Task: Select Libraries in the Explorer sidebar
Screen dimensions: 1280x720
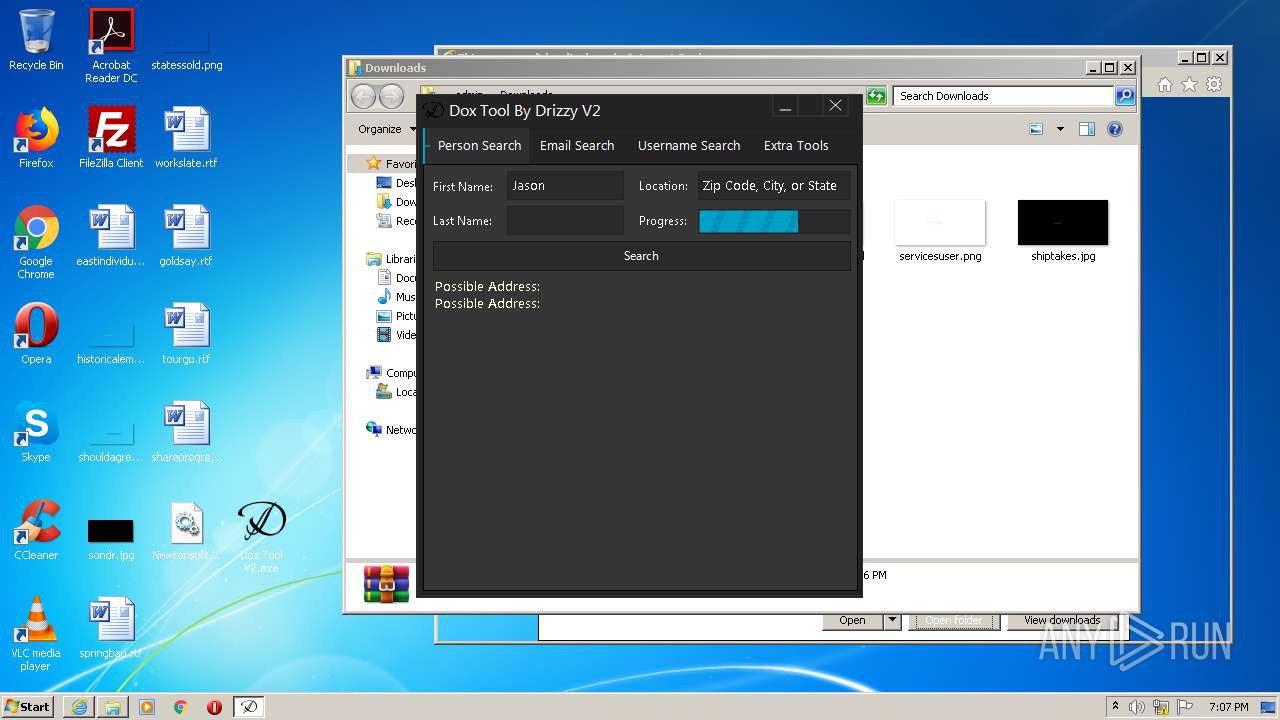Action: pos(393,259)
